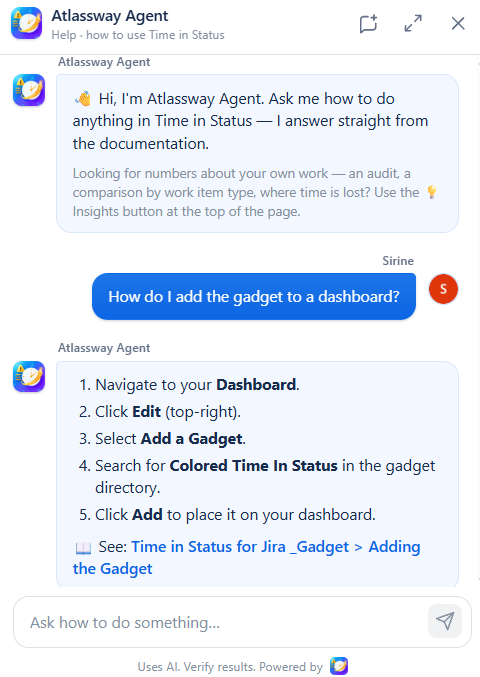480x677 pixels.
Task: Click the Powered by logo in the footer
Action: click(x=339, y=666)
